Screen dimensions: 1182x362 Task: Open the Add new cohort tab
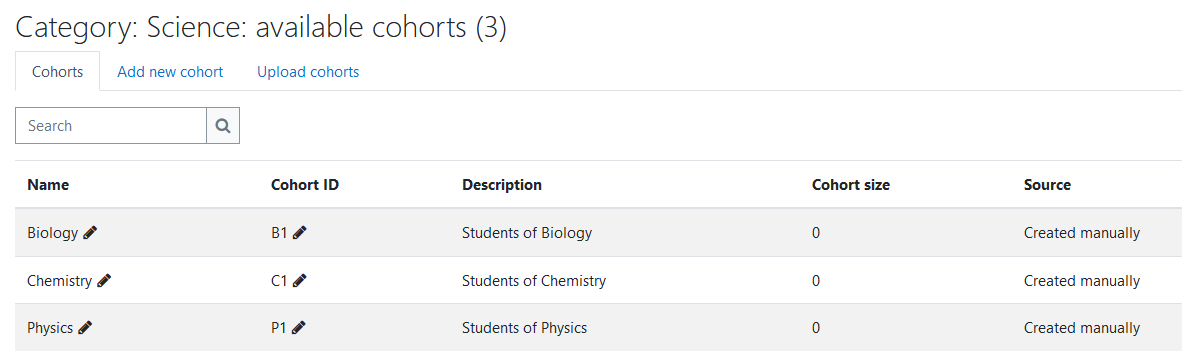click(170, 72)
